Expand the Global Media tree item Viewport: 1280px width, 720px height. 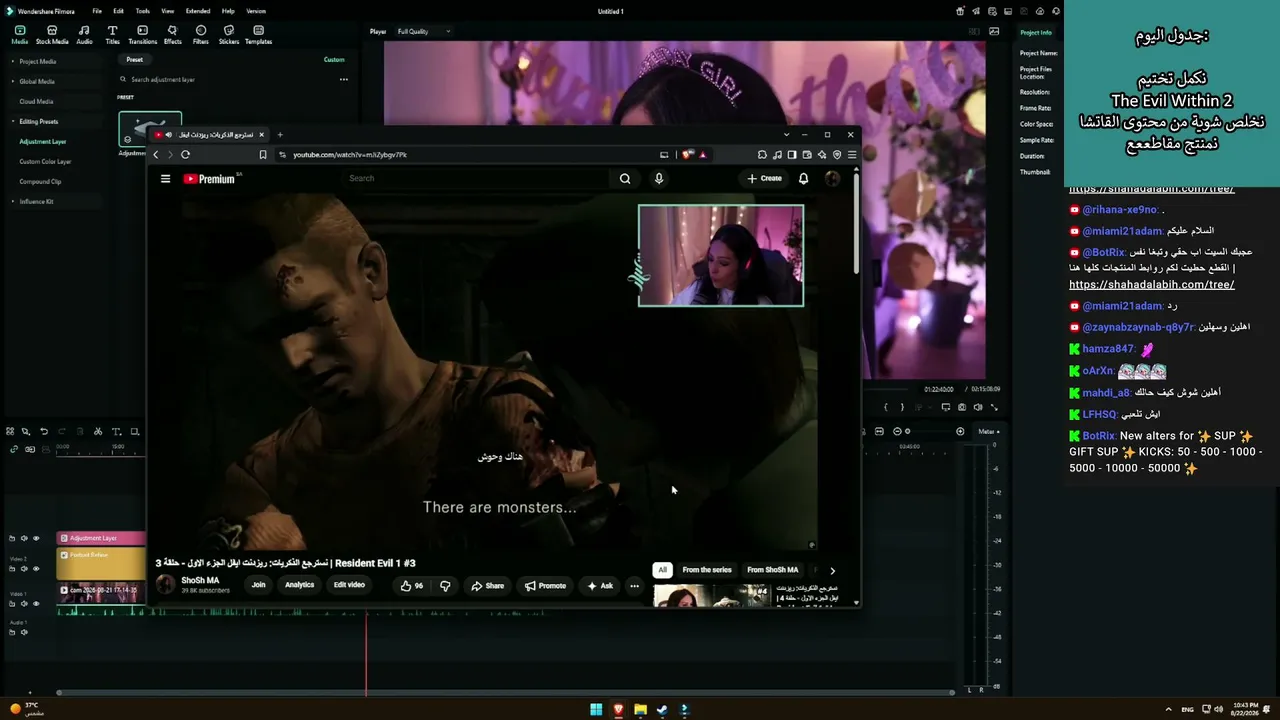pyautogui.click(x=13, y=81)
